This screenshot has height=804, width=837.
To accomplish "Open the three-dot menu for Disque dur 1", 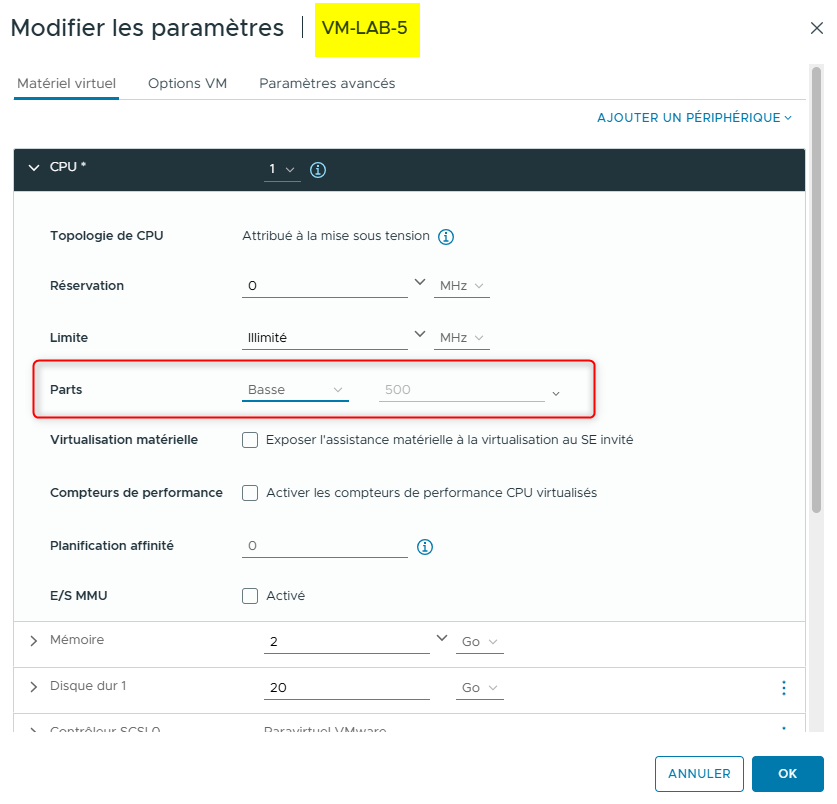I will coord(783,688).
